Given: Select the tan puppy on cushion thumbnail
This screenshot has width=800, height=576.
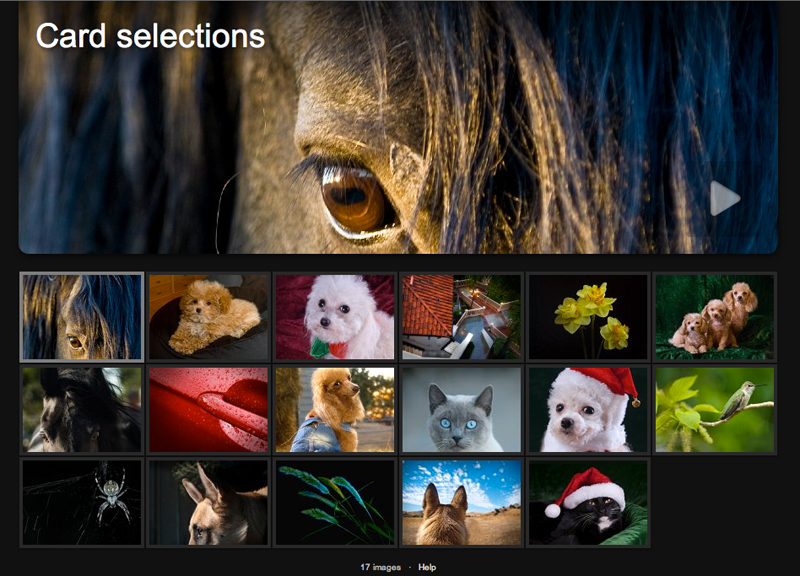Looking at the screenshot, I should coord(208,317).
